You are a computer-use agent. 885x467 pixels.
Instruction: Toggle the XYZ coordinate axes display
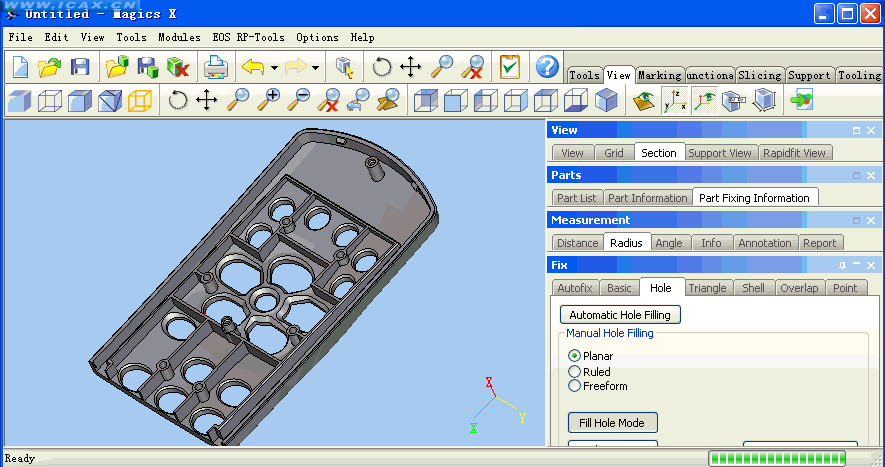[x=675, y=100]
